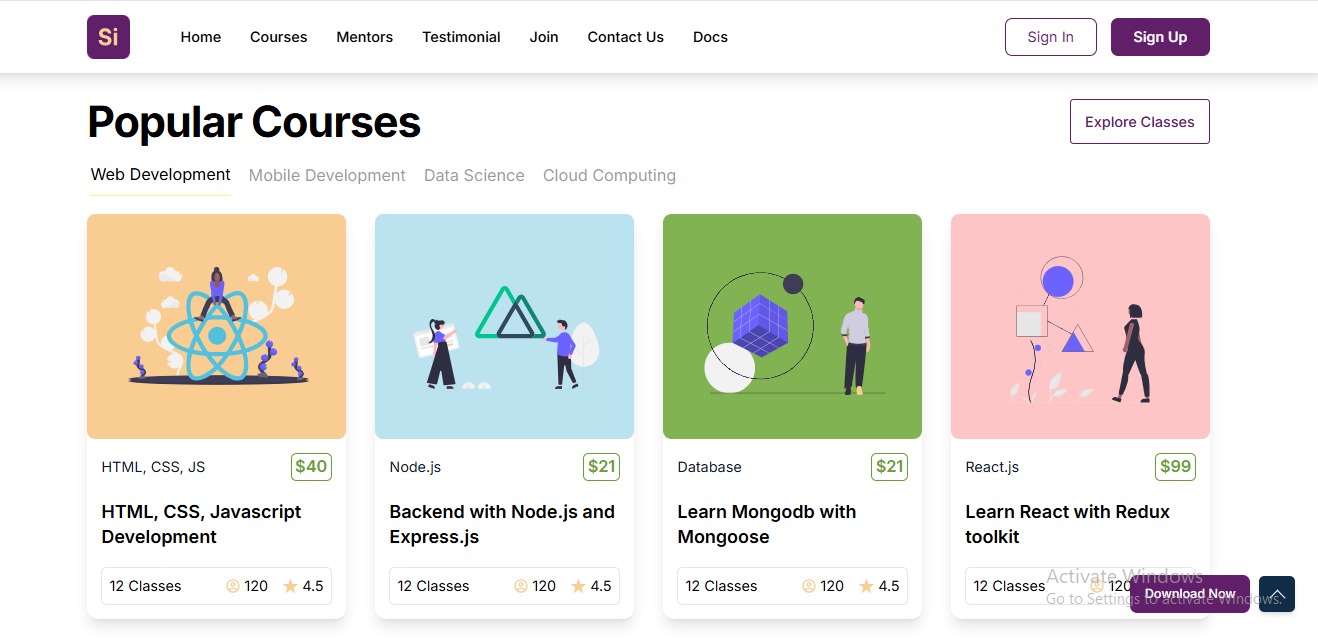This screenshot has width=1318, height=639.
Task: Click the $21 price on the Node.js card
Action: click(601, 467)
